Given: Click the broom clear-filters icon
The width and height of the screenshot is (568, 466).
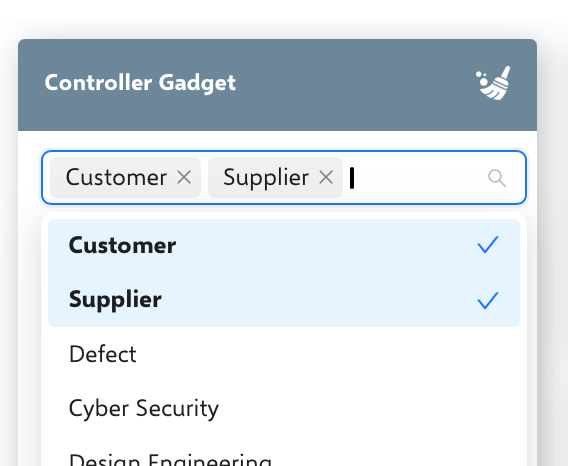Looking at the screenshot, I should [493, 83].
